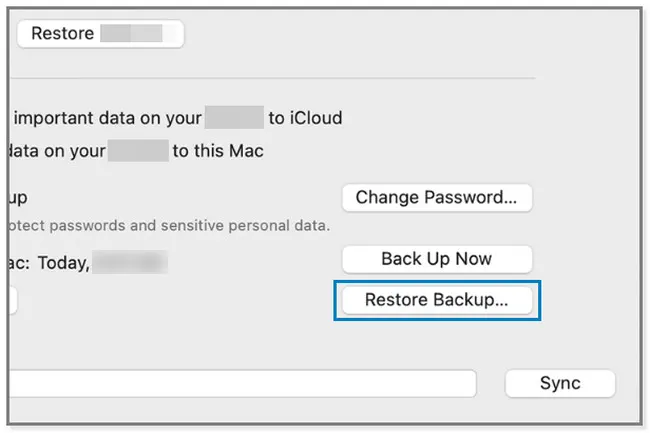Click the storage bar beside Sync

[243, 383]
